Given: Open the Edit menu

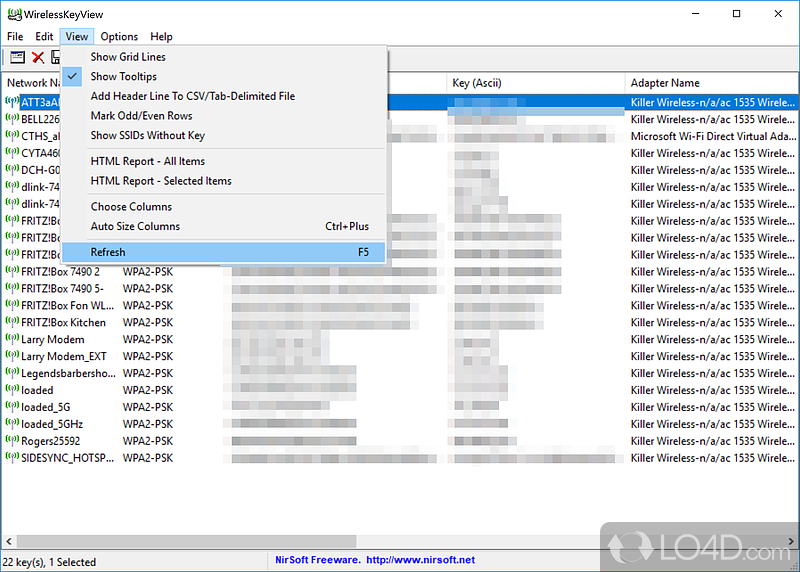Looking at the screenshot, I should [44, 37].
